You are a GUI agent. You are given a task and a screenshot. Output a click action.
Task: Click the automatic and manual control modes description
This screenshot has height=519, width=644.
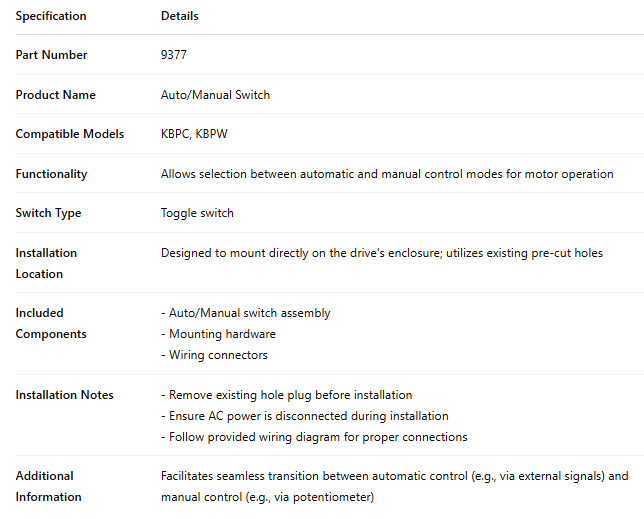[387, 174]
